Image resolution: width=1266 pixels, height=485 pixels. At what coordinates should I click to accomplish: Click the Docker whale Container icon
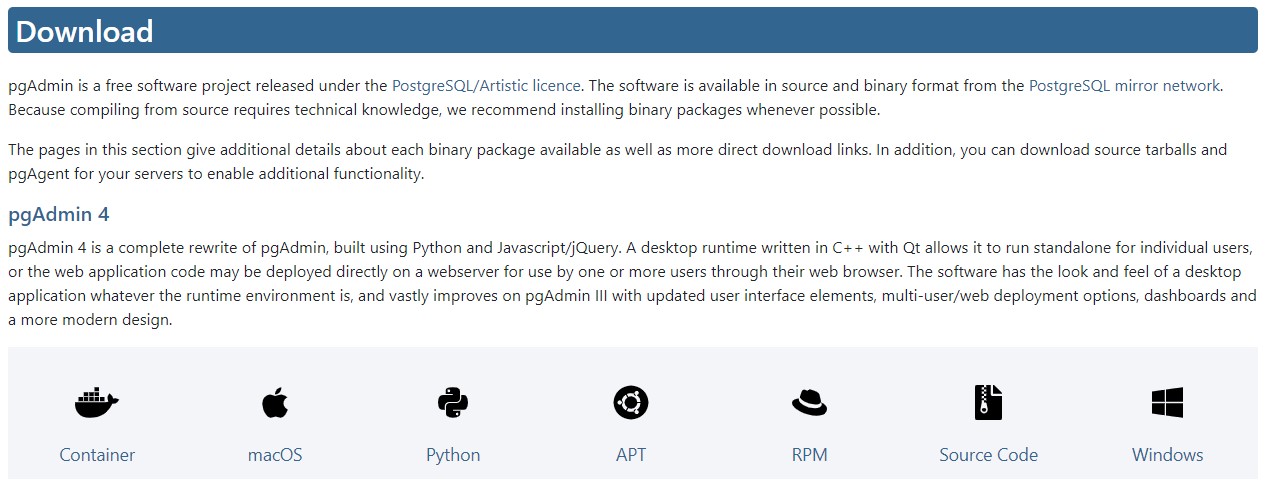point(97,403)
